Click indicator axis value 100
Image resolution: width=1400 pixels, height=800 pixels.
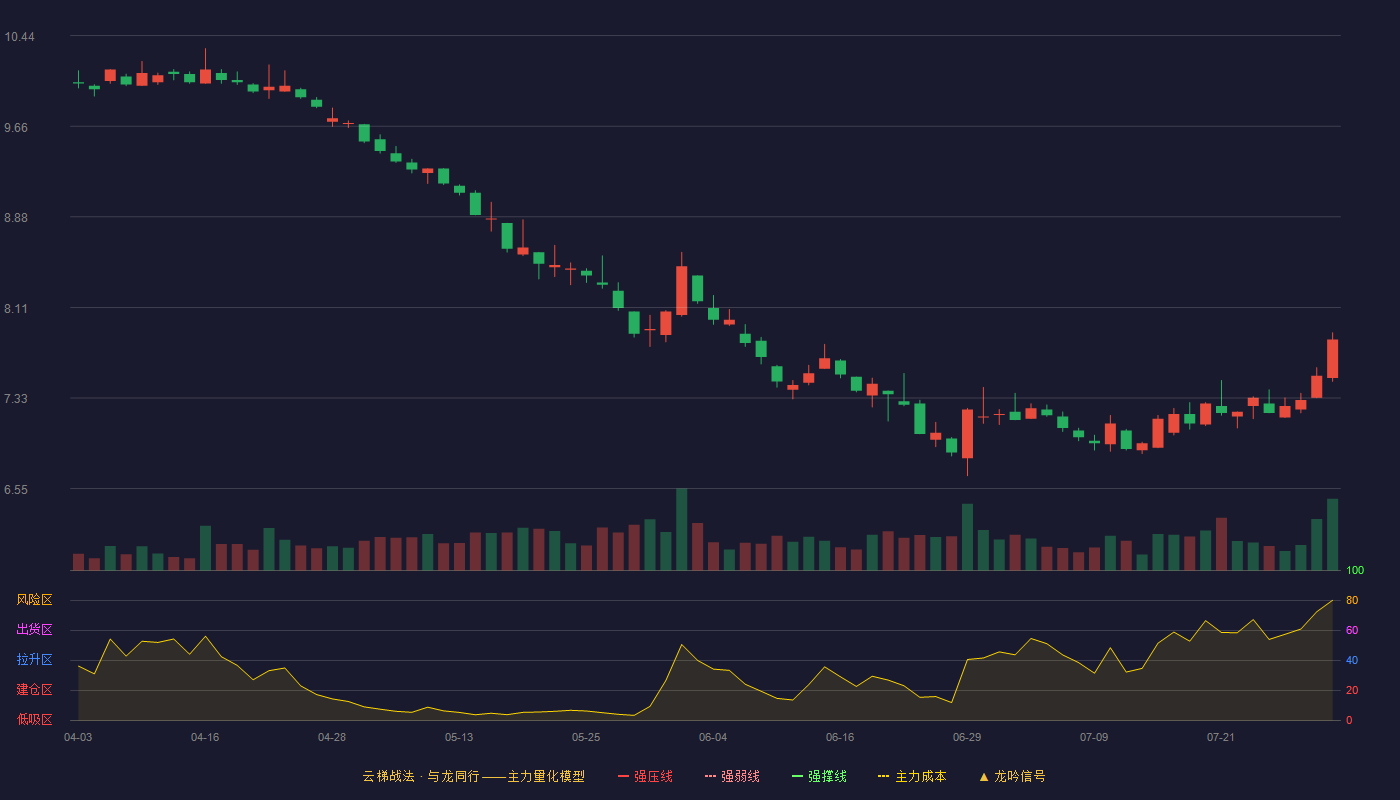point(1355,570)
